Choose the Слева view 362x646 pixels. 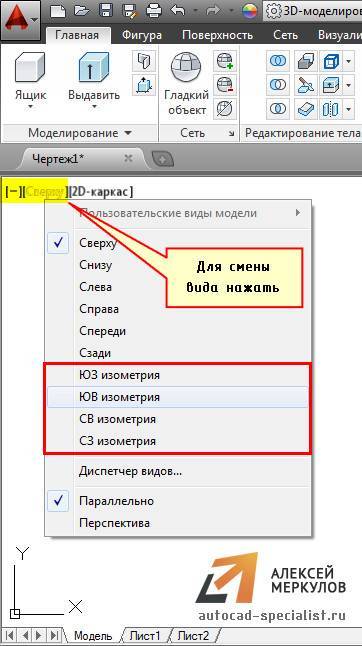tap(178, 287)
